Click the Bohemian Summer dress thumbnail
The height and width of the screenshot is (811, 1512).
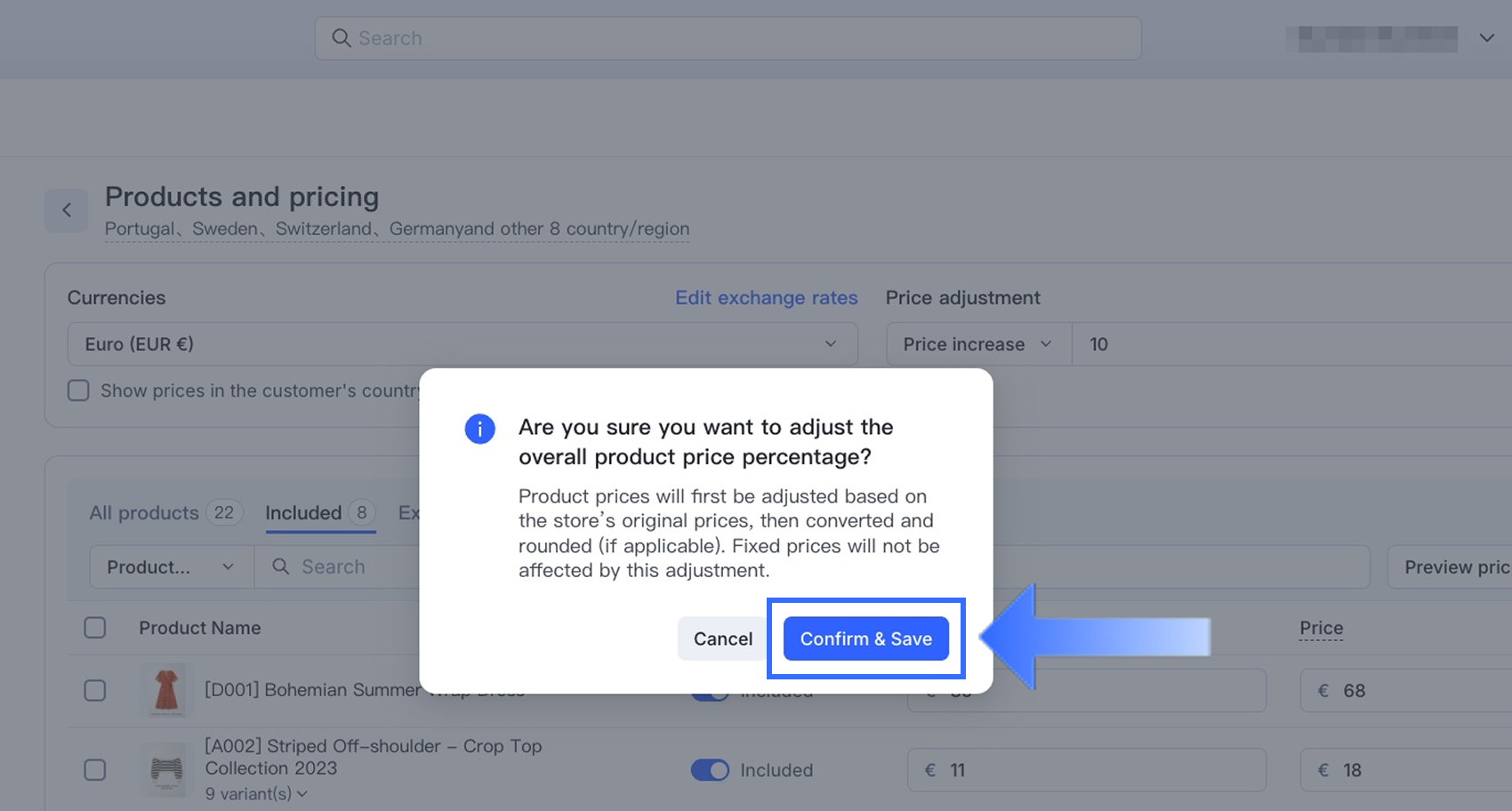click(166, 690)
